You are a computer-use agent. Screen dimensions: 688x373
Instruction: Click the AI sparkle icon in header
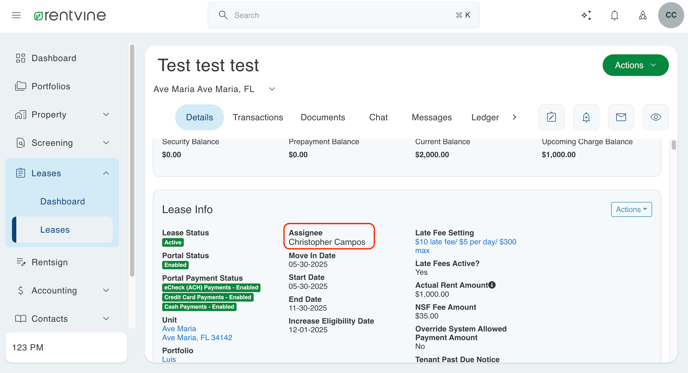tap(586, 15)
